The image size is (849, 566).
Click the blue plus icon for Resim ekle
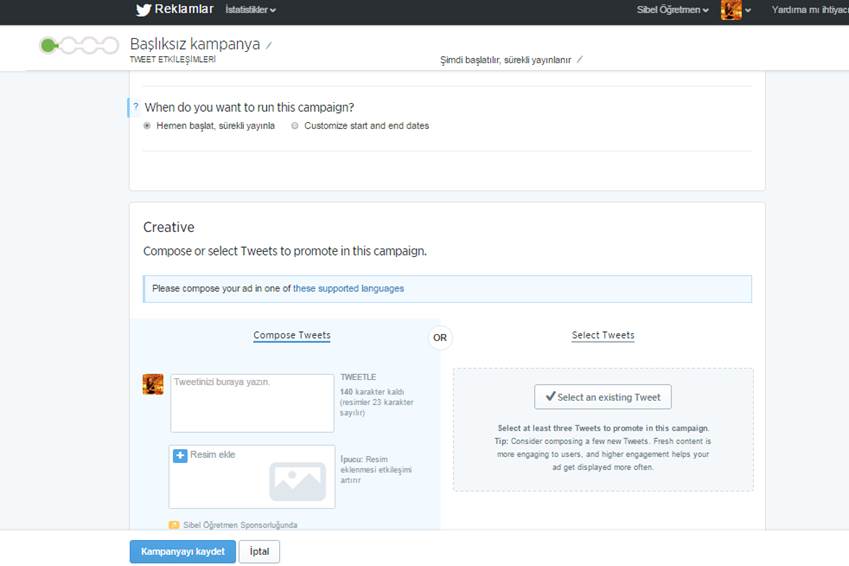pyautogui.click(x=180, y=455)
